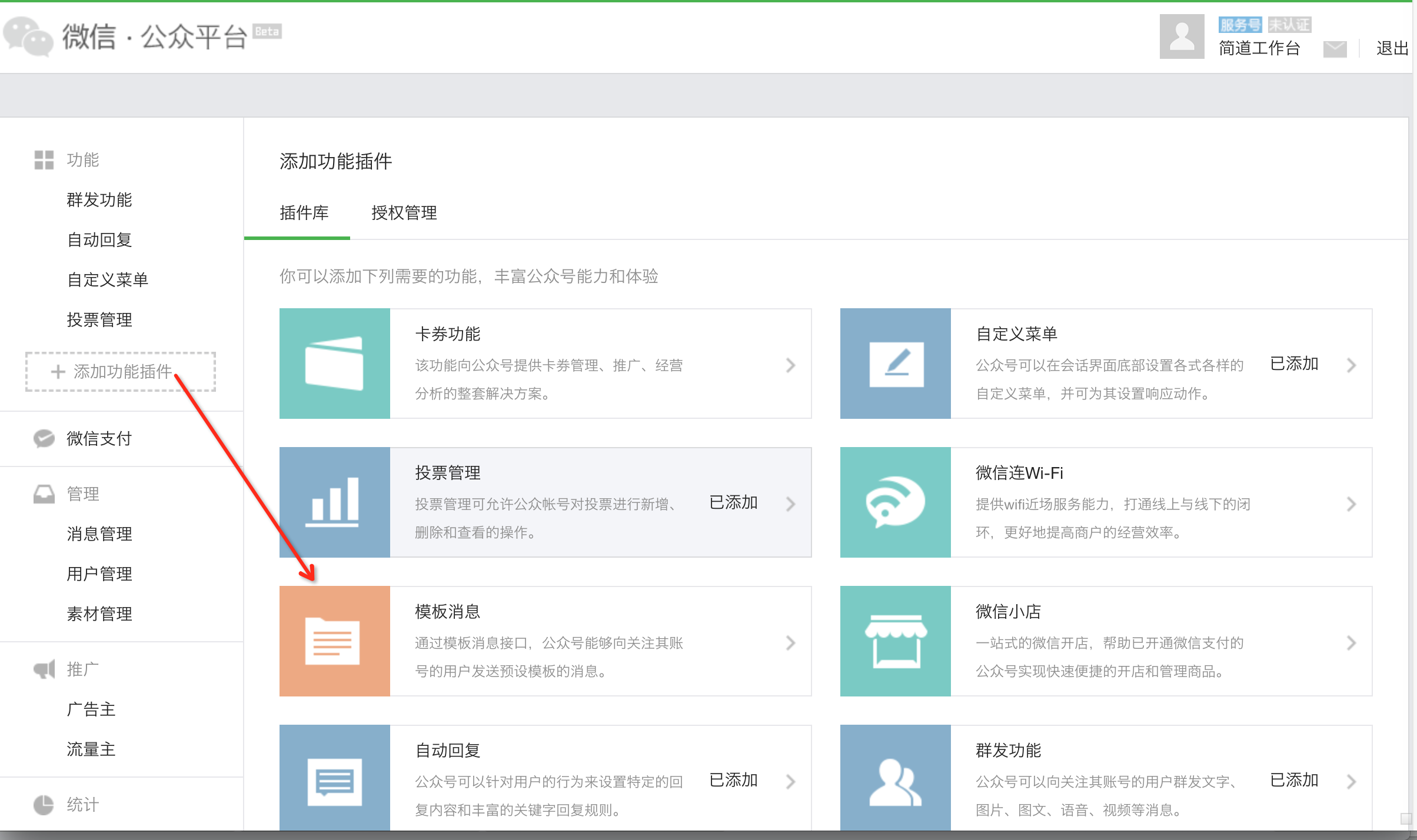Select the 插件库 tab

click(304, 213)
